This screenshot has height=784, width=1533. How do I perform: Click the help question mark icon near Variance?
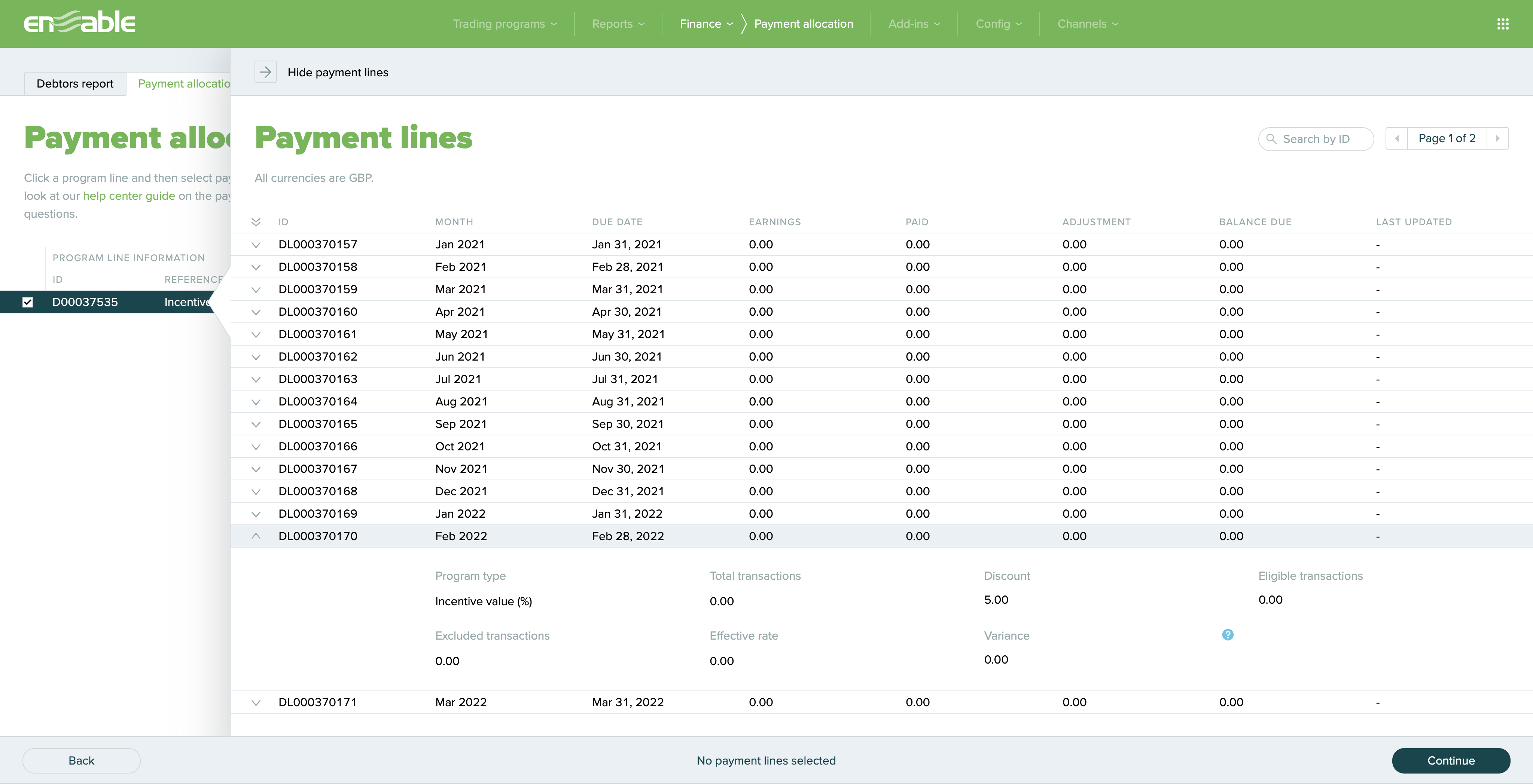tap(1228, 635)
